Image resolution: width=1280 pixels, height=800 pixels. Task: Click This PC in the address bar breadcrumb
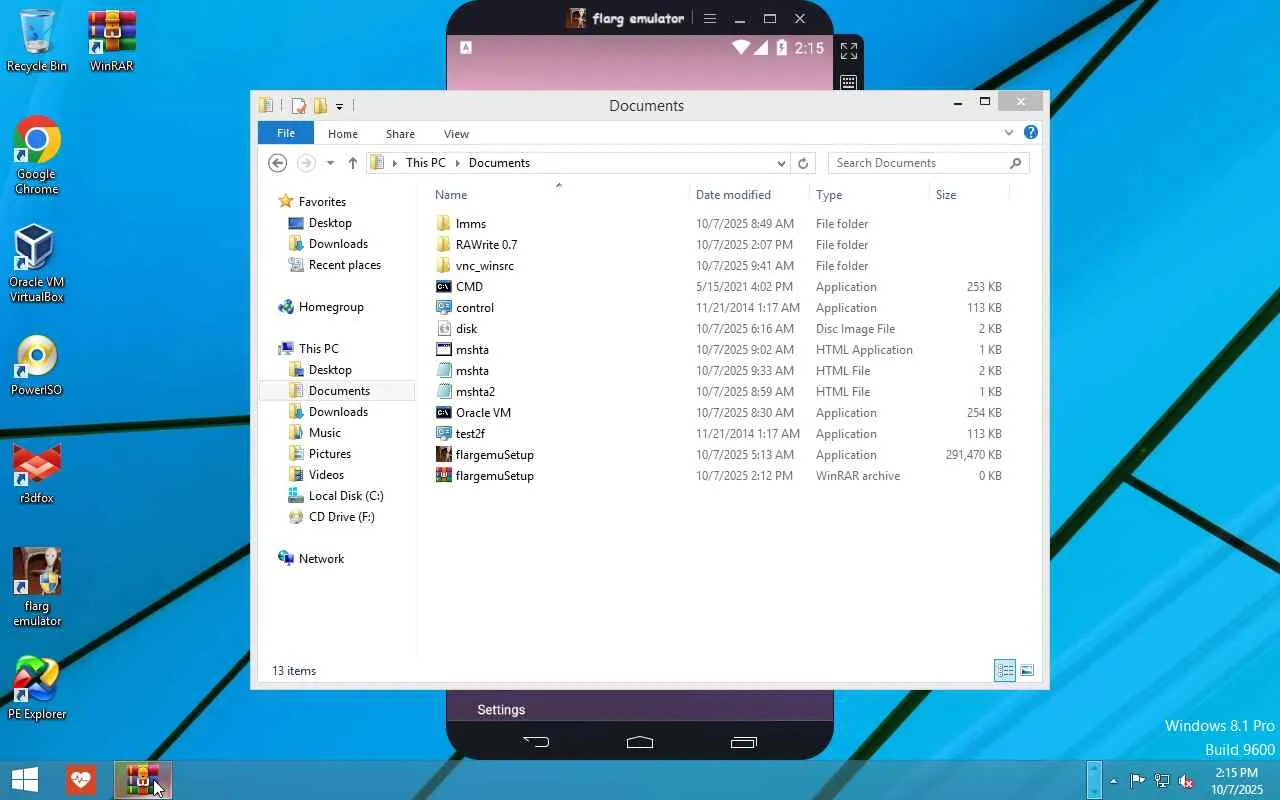coord(425,163)
